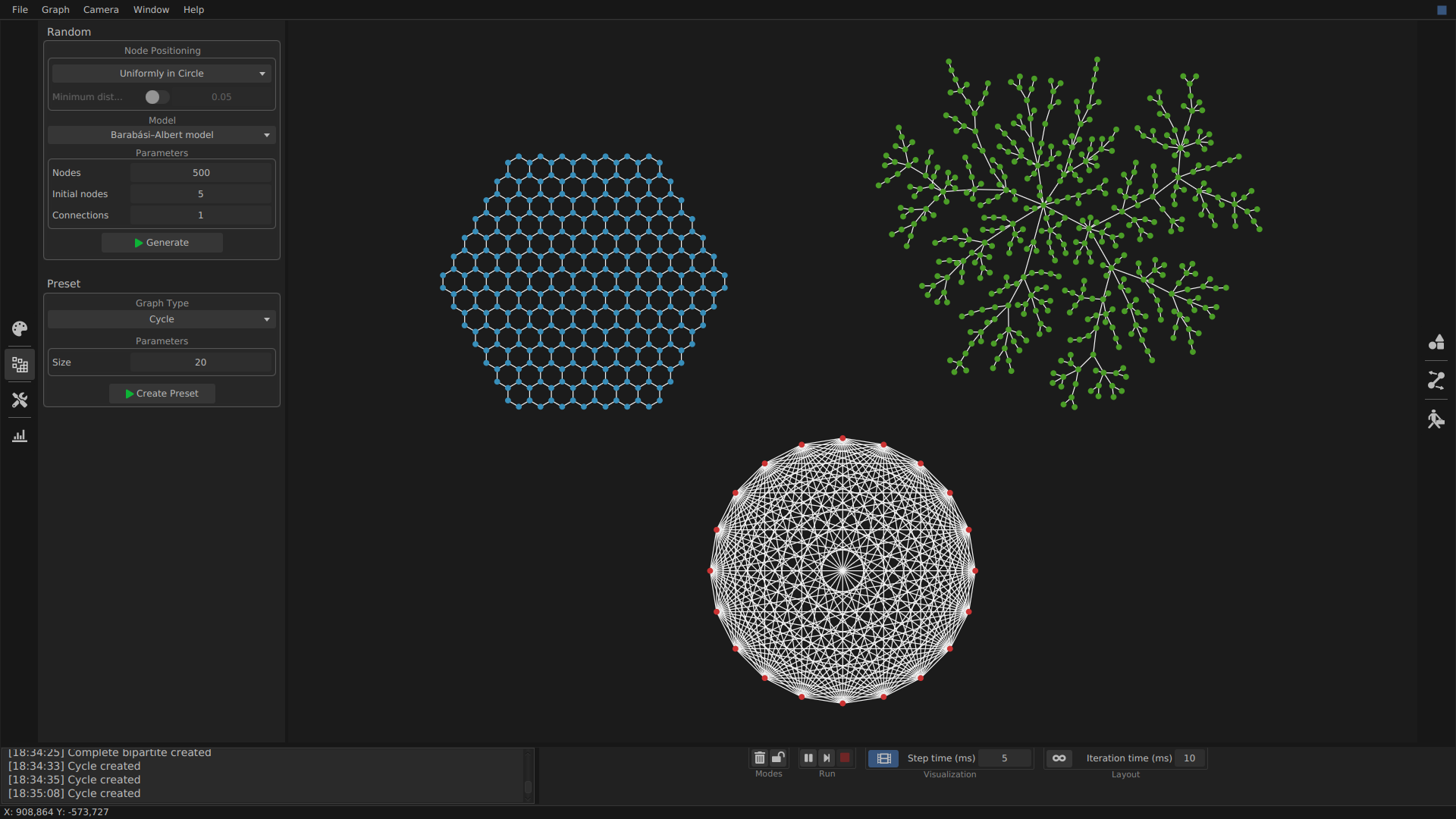Click the step forward run button
The image size is (1456, 819).
[x=827, y=758]
